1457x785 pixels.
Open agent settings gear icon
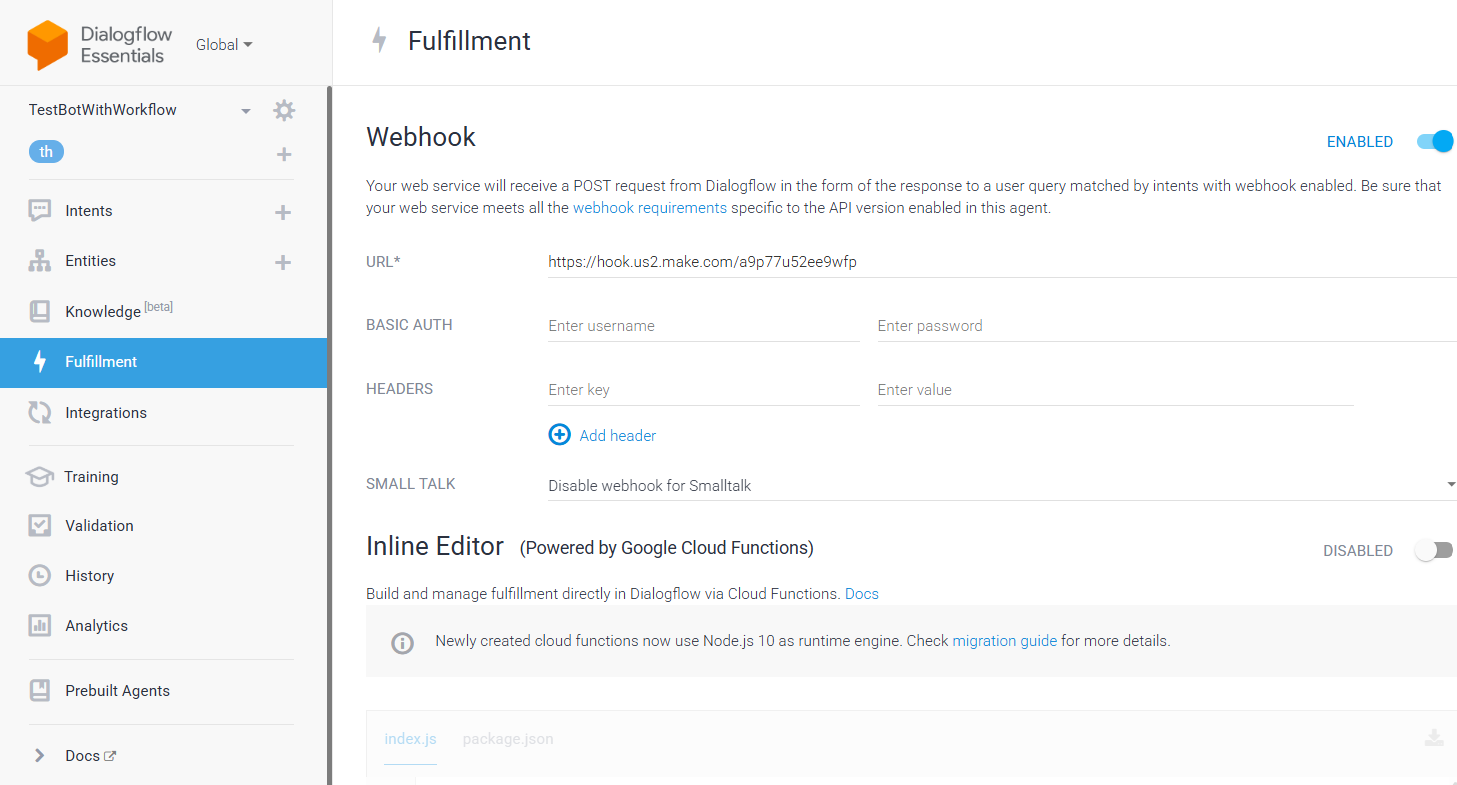coord(284,110)
